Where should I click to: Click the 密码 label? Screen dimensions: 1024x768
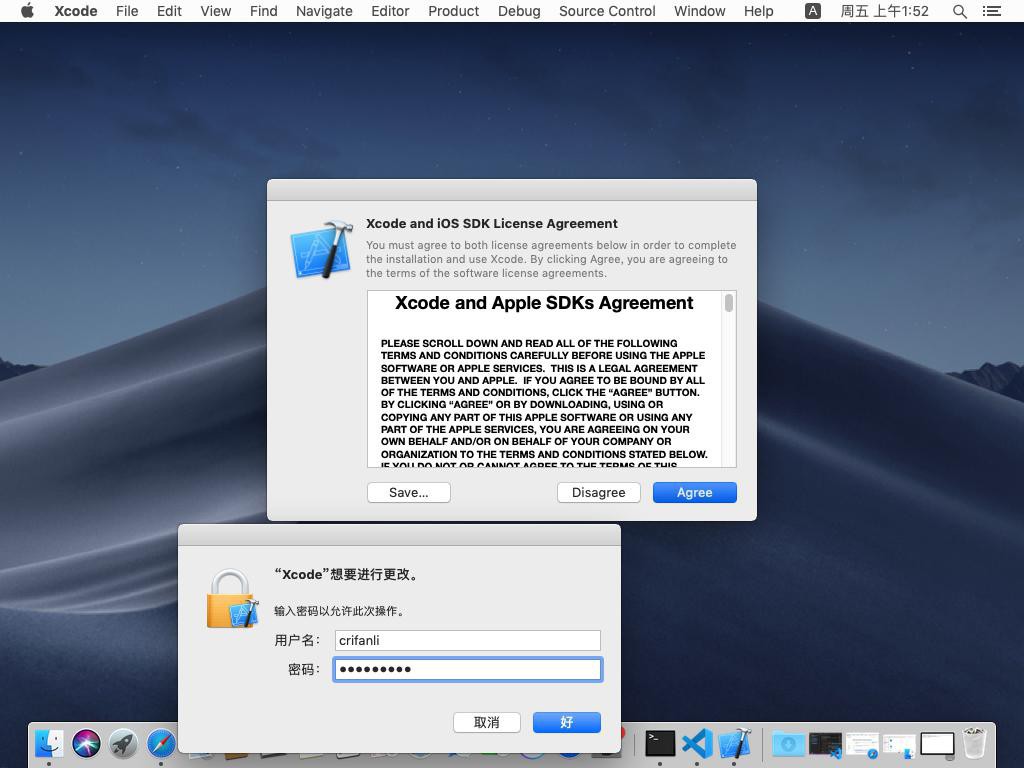tap(304, 669)
